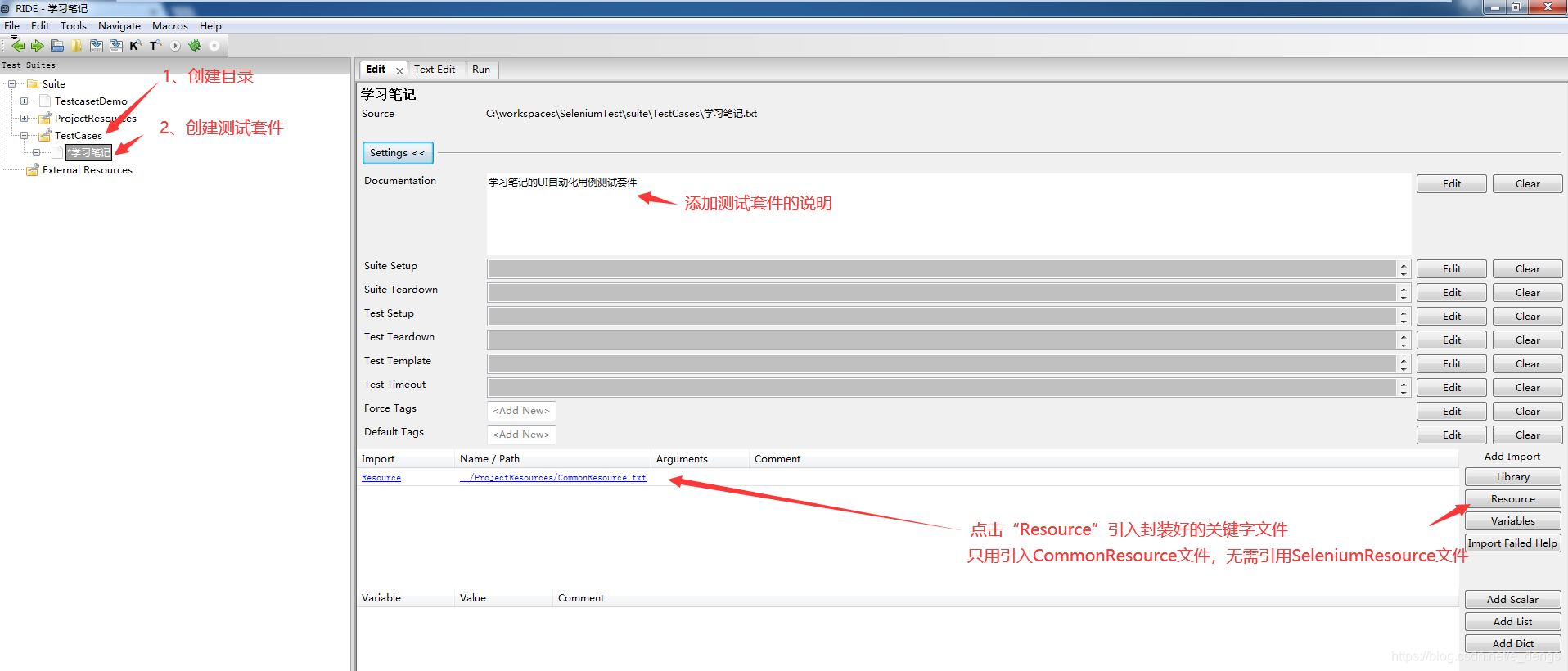Image resolution: width=1568 pixels, height=671 pixels.
Task: Click the Add List button
Action: click(x=1513, y=622)
